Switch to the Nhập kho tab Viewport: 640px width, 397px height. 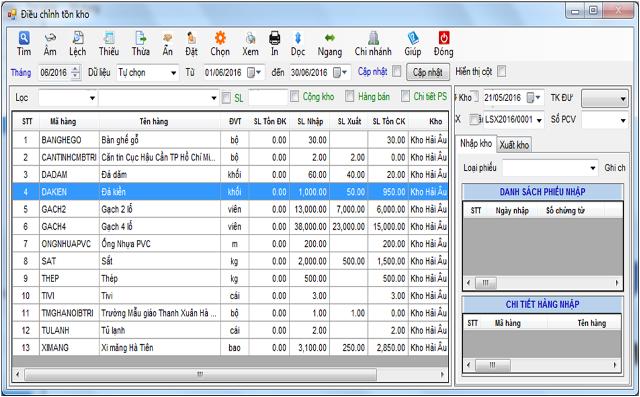point(476,144)
